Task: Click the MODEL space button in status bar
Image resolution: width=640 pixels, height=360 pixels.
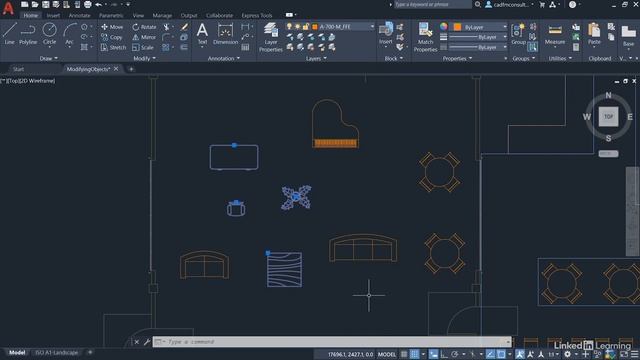Action: pyautogui.click(x=387, y=354)
